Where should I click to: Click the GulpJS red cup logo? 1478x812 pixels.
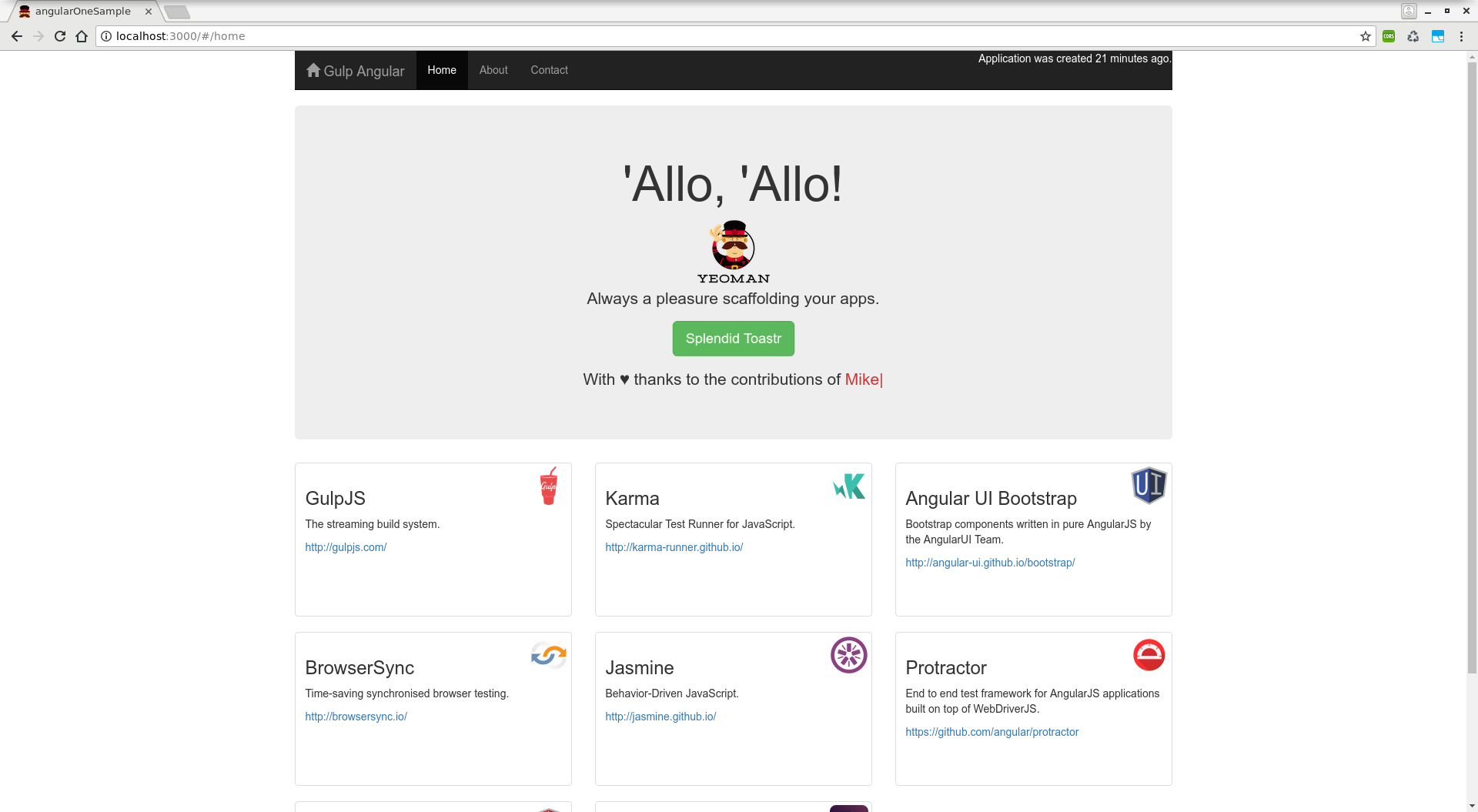point(548,486)
